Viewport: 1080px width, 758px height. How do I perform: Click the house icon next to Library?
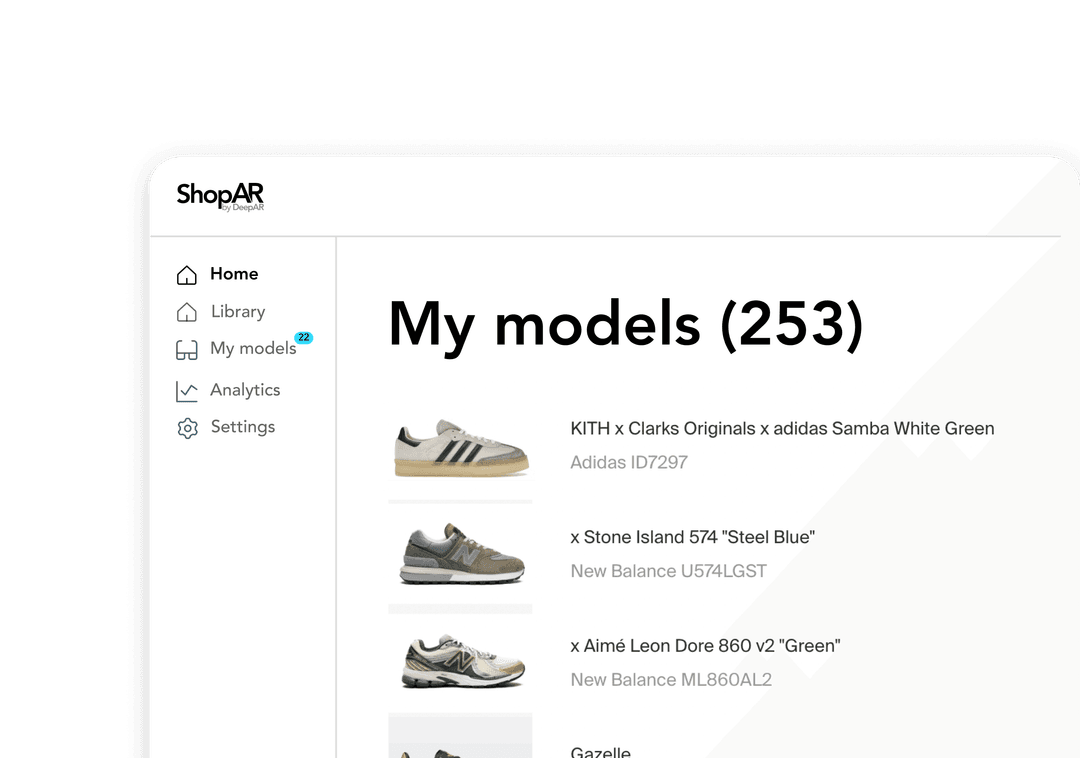coord(187,312)
